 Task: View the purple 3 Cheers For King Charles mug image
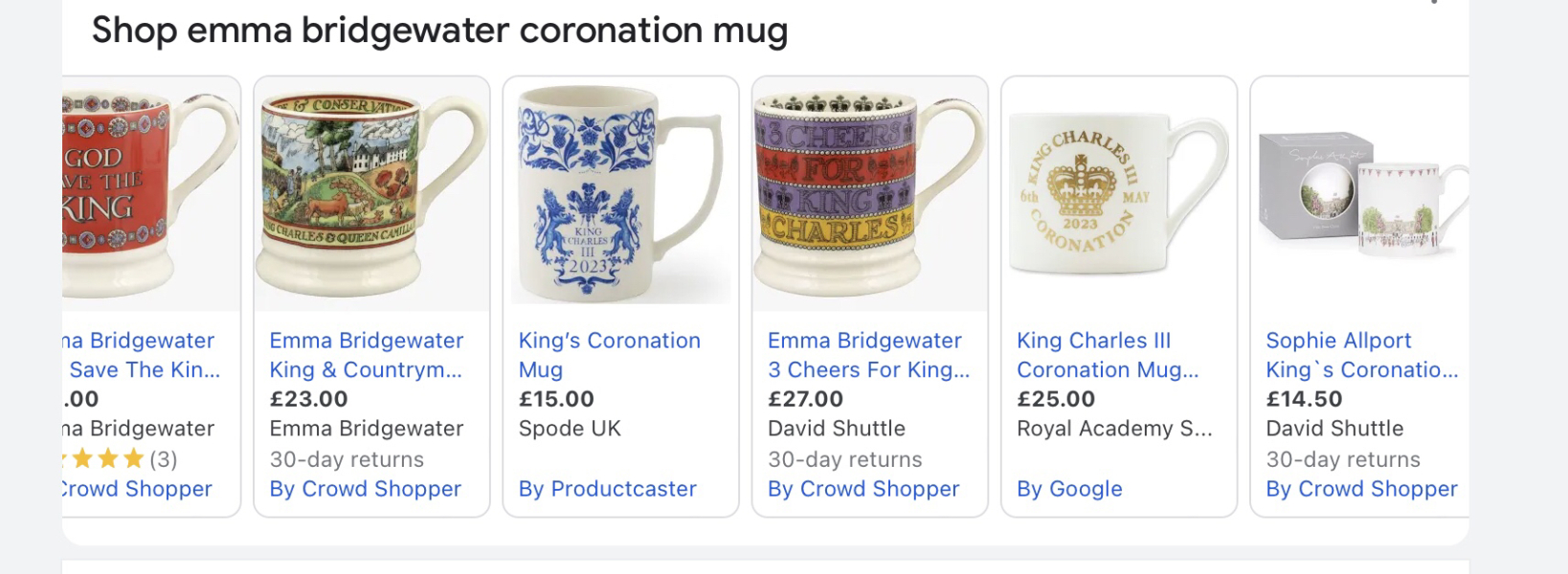point(868,191)
